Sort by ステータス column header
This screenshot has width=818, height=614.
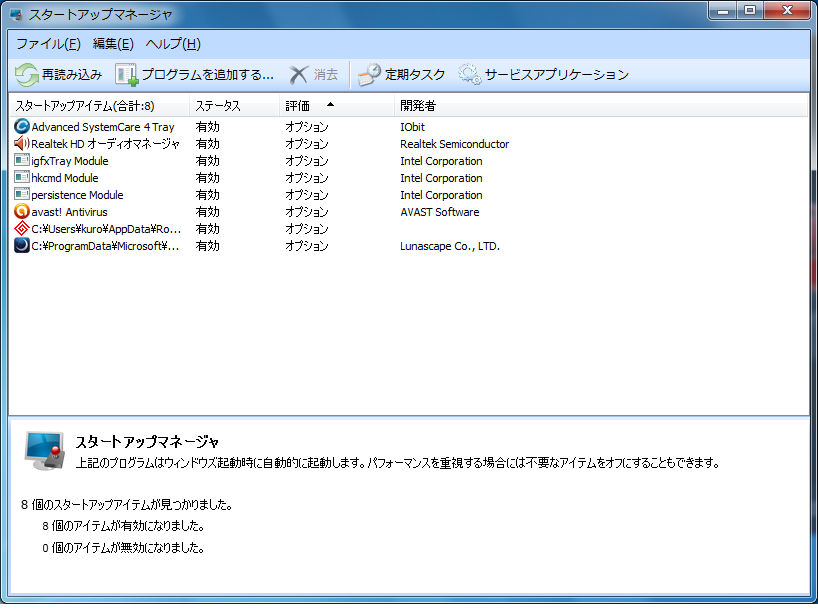[x=234, y=106]
